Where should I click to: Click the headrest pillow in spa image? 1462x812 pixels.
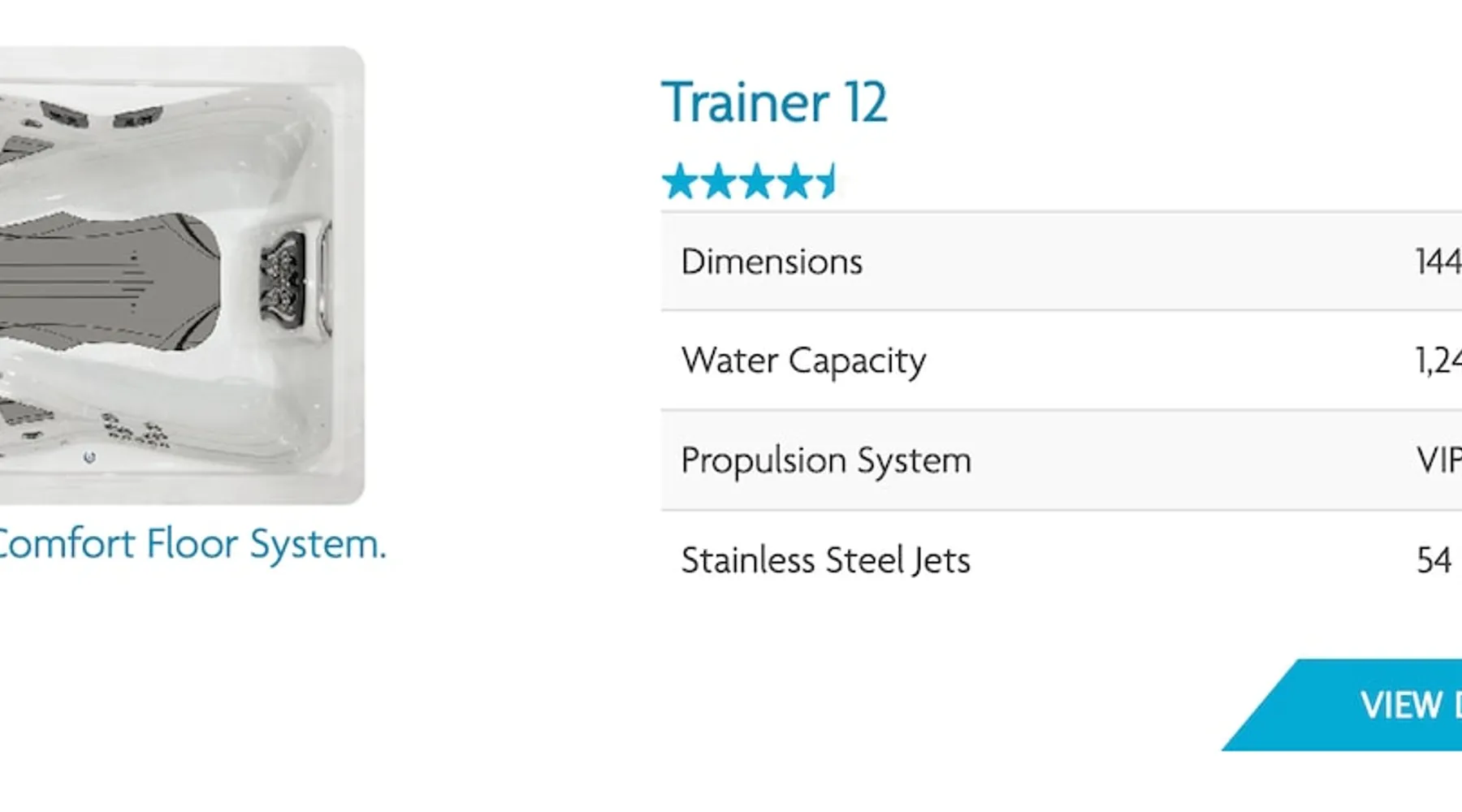coord(283,279)
